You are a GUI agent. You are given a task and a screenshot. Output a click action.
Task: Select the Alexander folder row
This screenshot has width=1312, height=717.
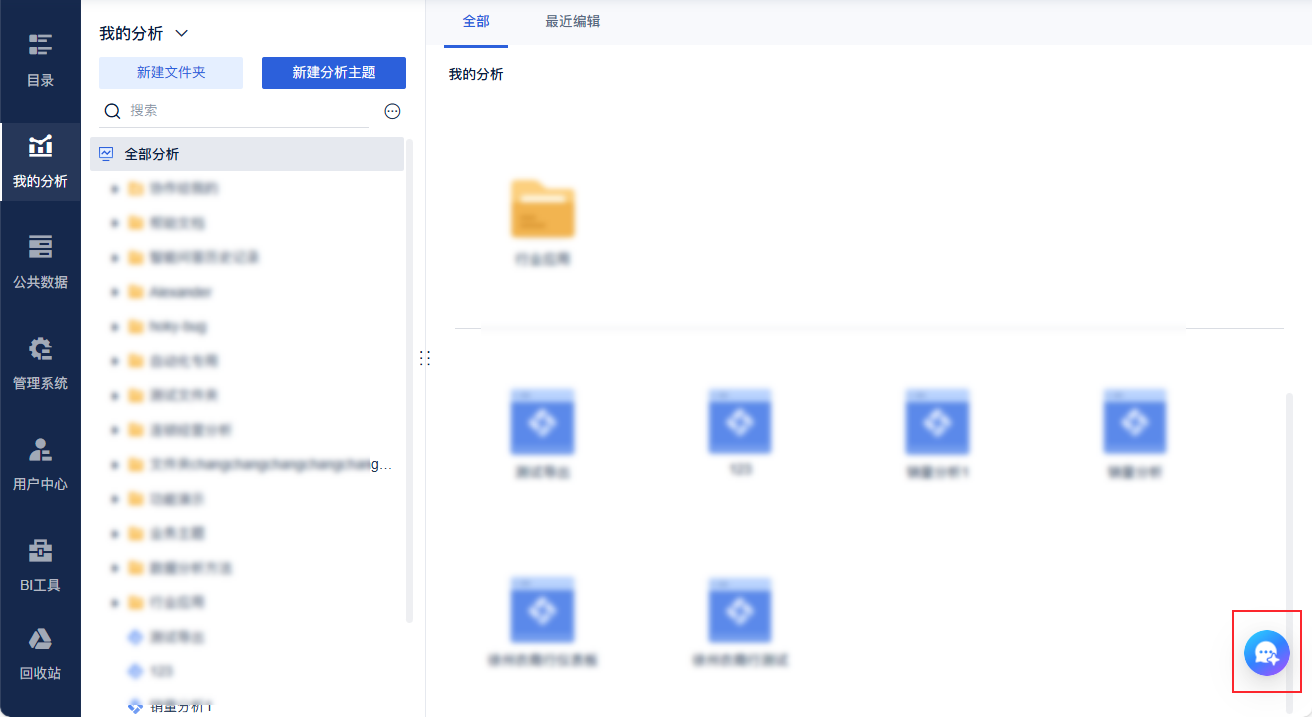point(247,292)
